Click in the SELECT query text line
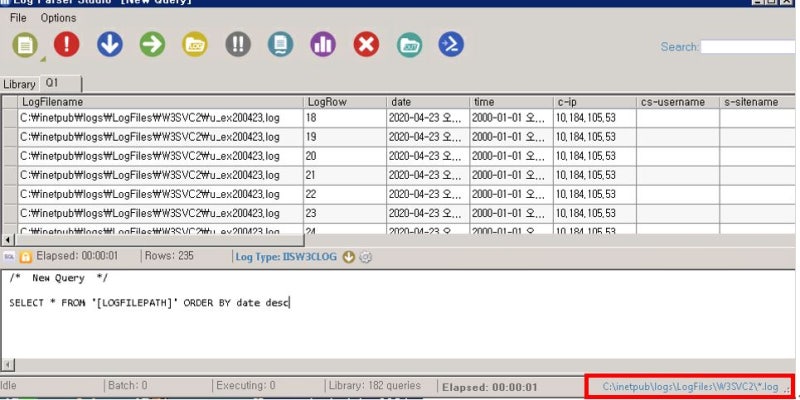The width and height of the screenshot is (800, 400). pos(149,303)
